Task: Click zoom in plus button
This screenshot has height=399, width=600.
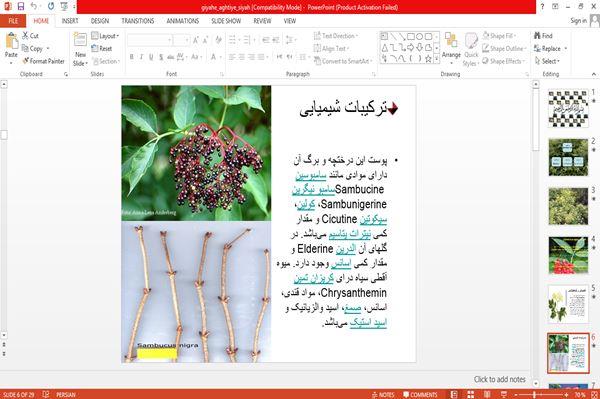Action: click(x=566, y=395)
